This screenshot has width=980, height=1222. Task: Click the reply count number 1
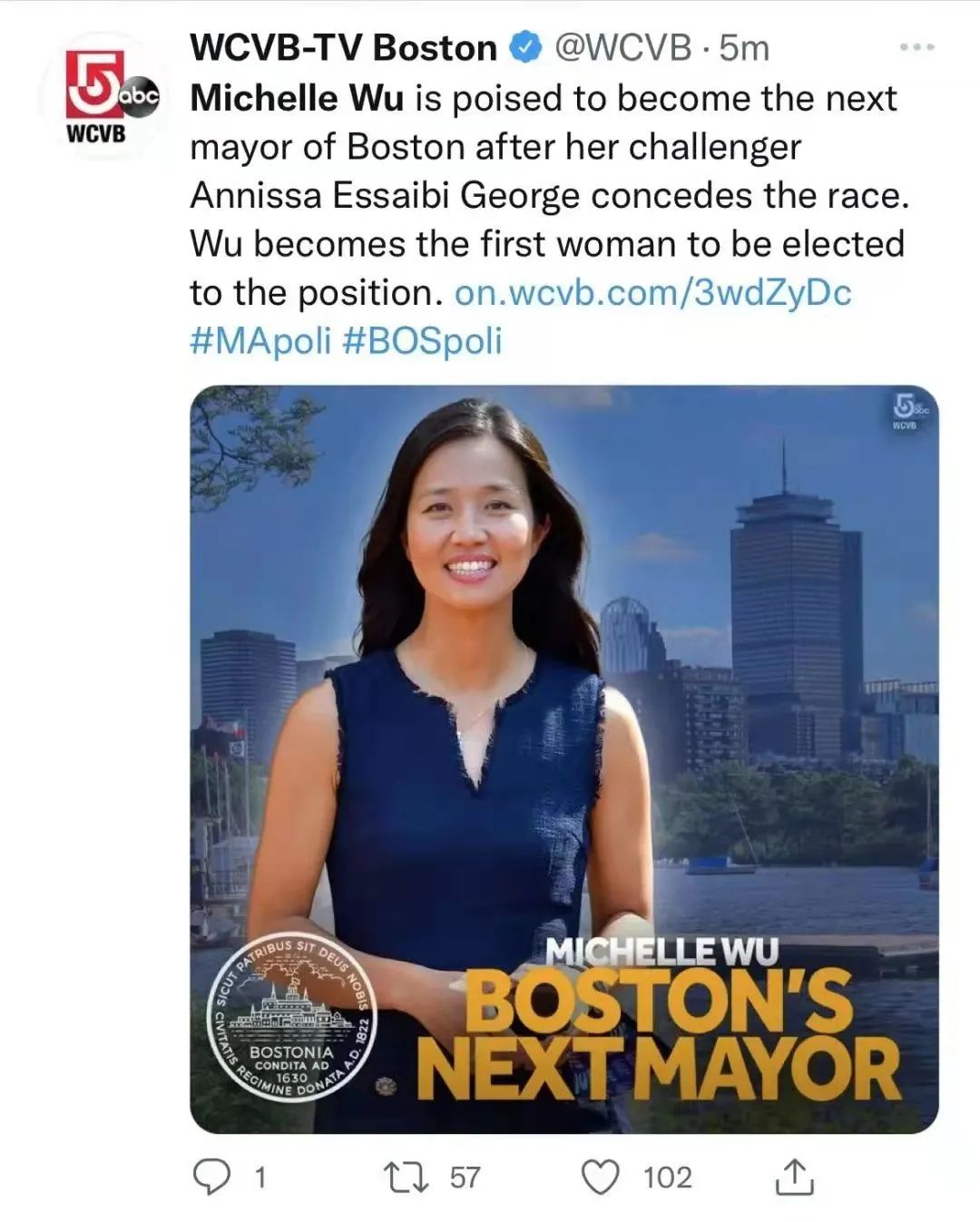tap(260, 1178)
